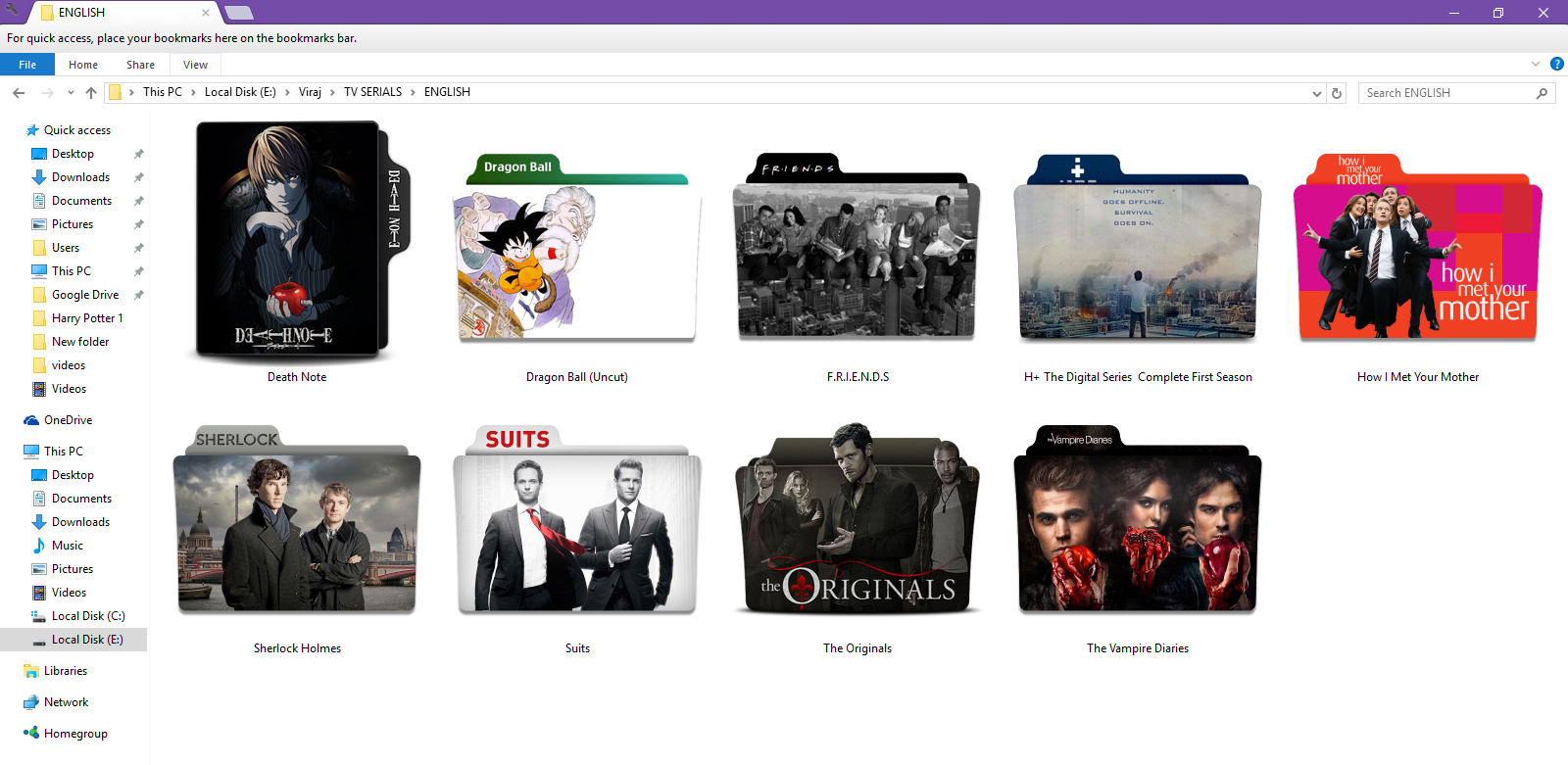The height and width of the screenshot is (765, 1568).
Task: Click the Back navigation arrow
Action: [x=19, y=92]
